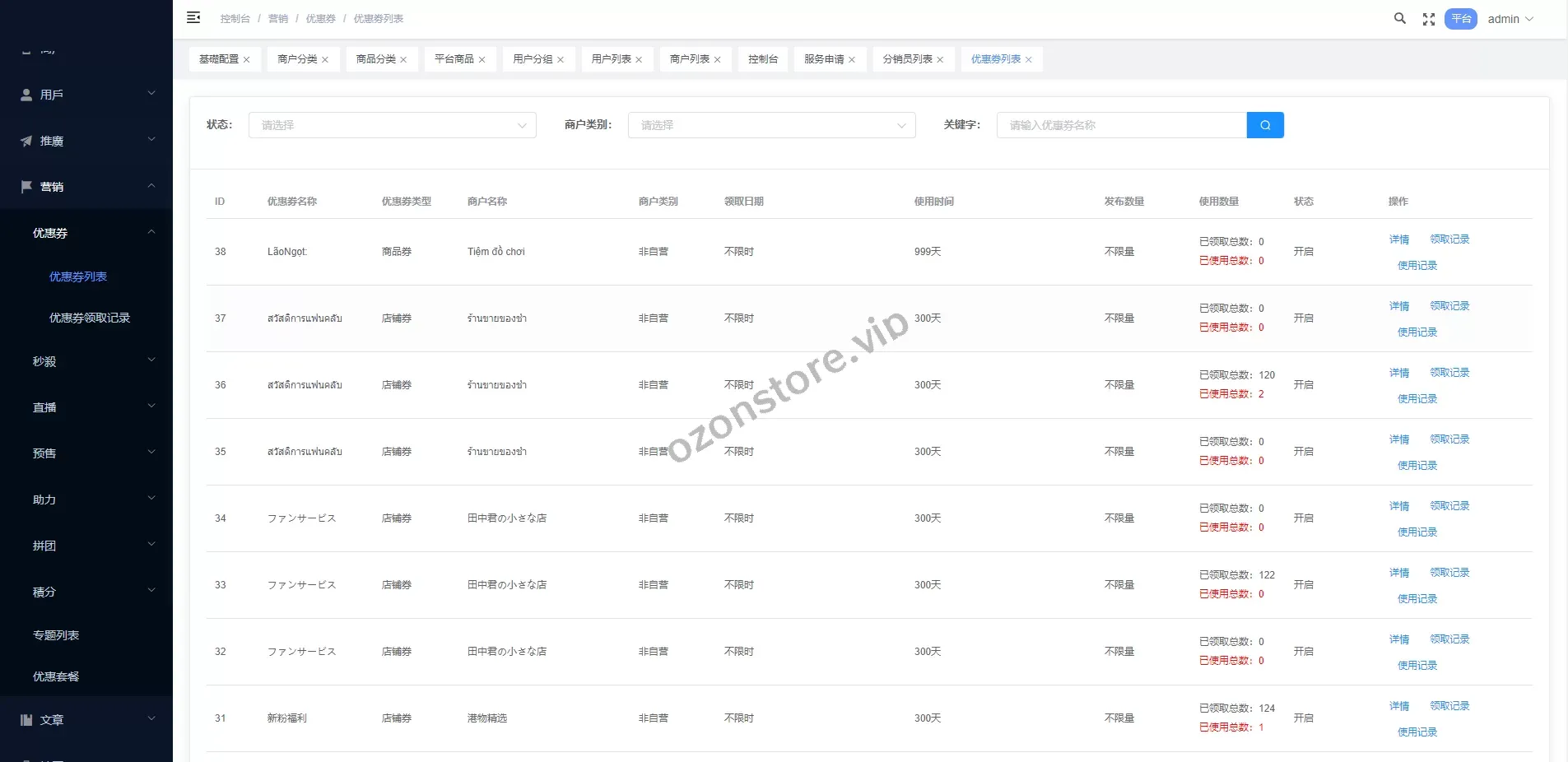Image resolution: width=1568 pixels, height=762 pixels.
Task: Close the 优惠券列表 tab
Action: click(1028, 60)
